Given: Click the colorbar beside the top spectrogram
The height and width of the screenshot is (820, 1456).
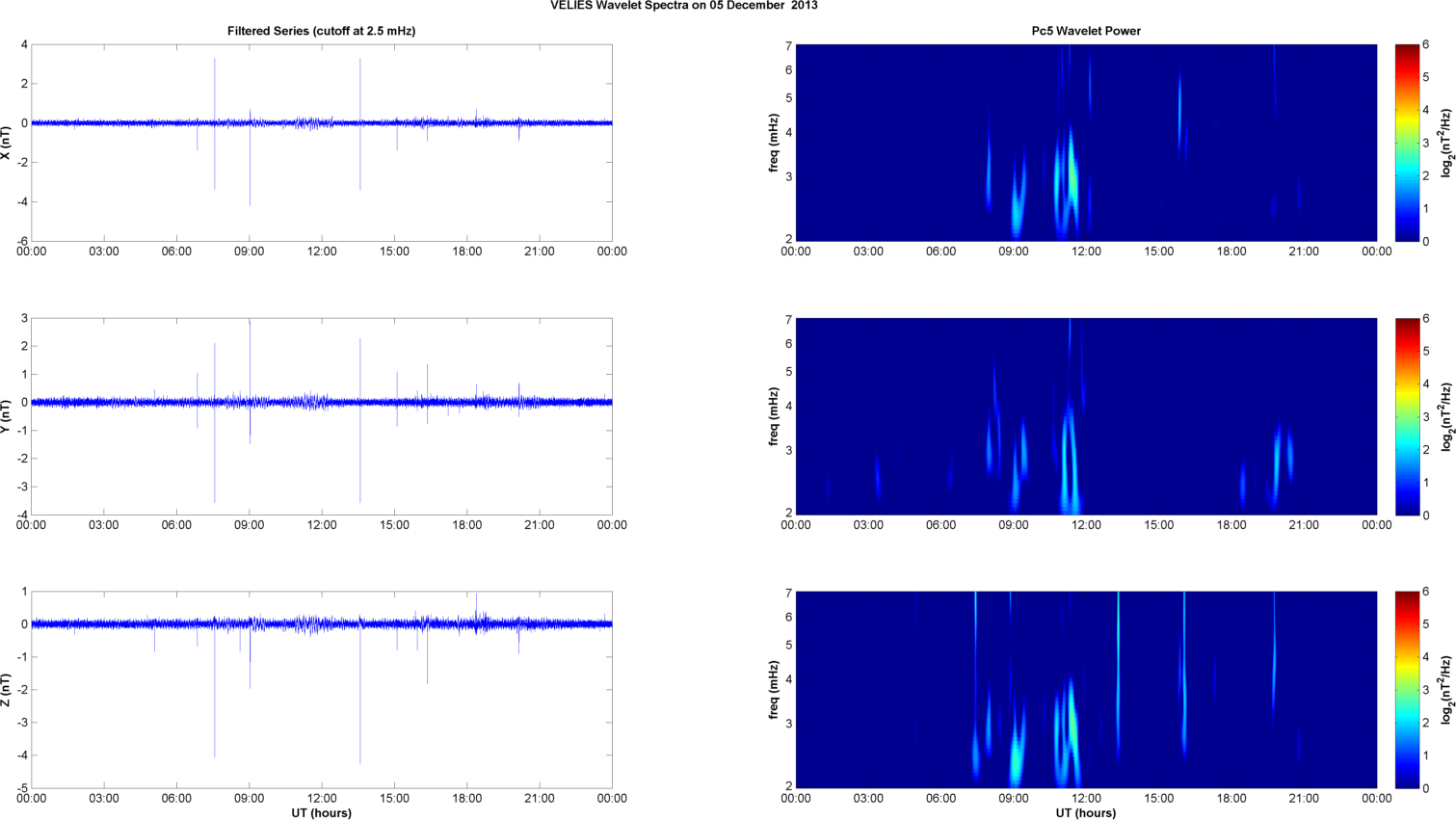Looking at the screenshot, I should click(x=1407, y=143).
